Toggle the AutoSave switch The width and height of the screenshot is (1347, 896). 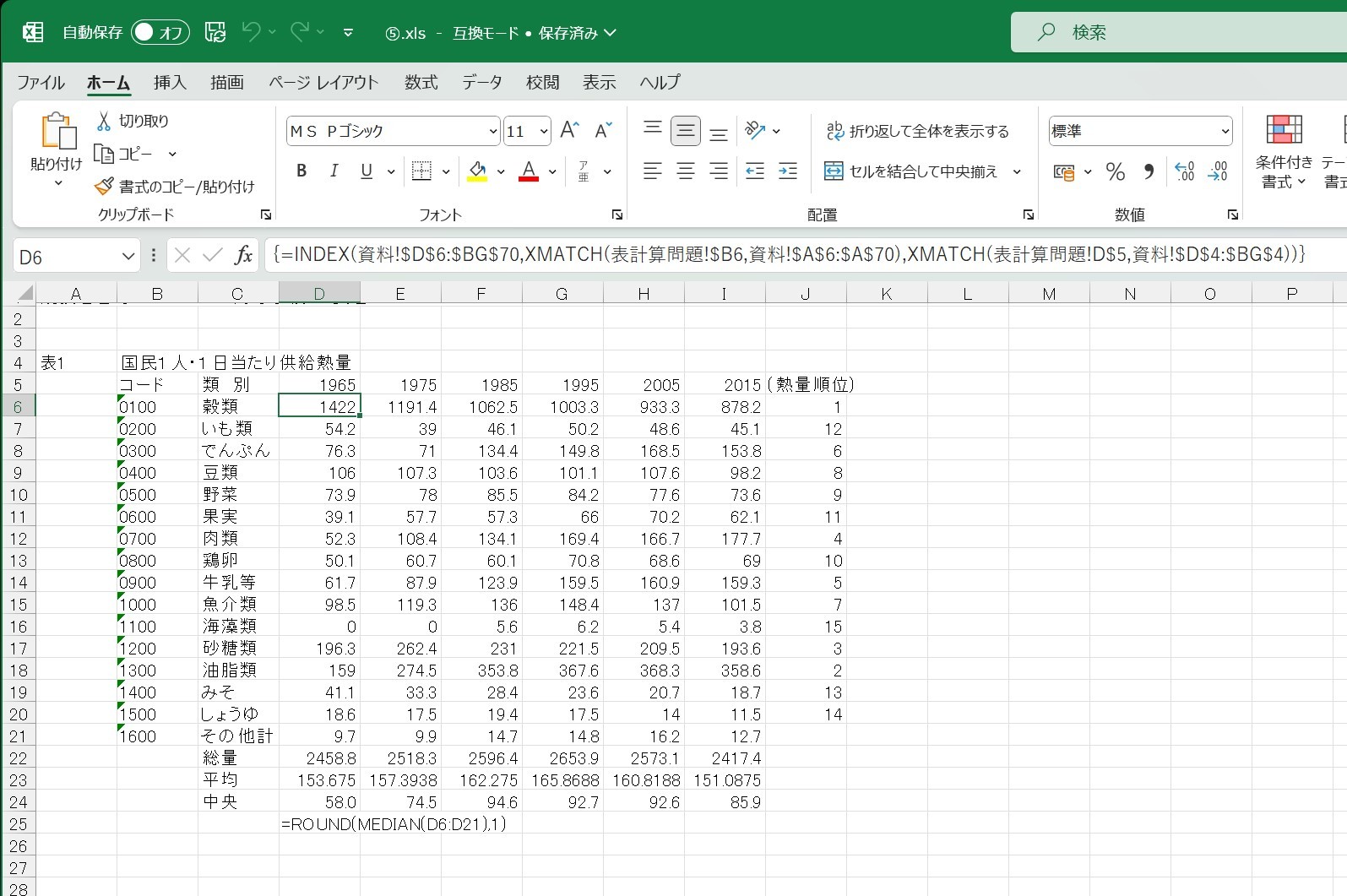[x=160, y=32]
